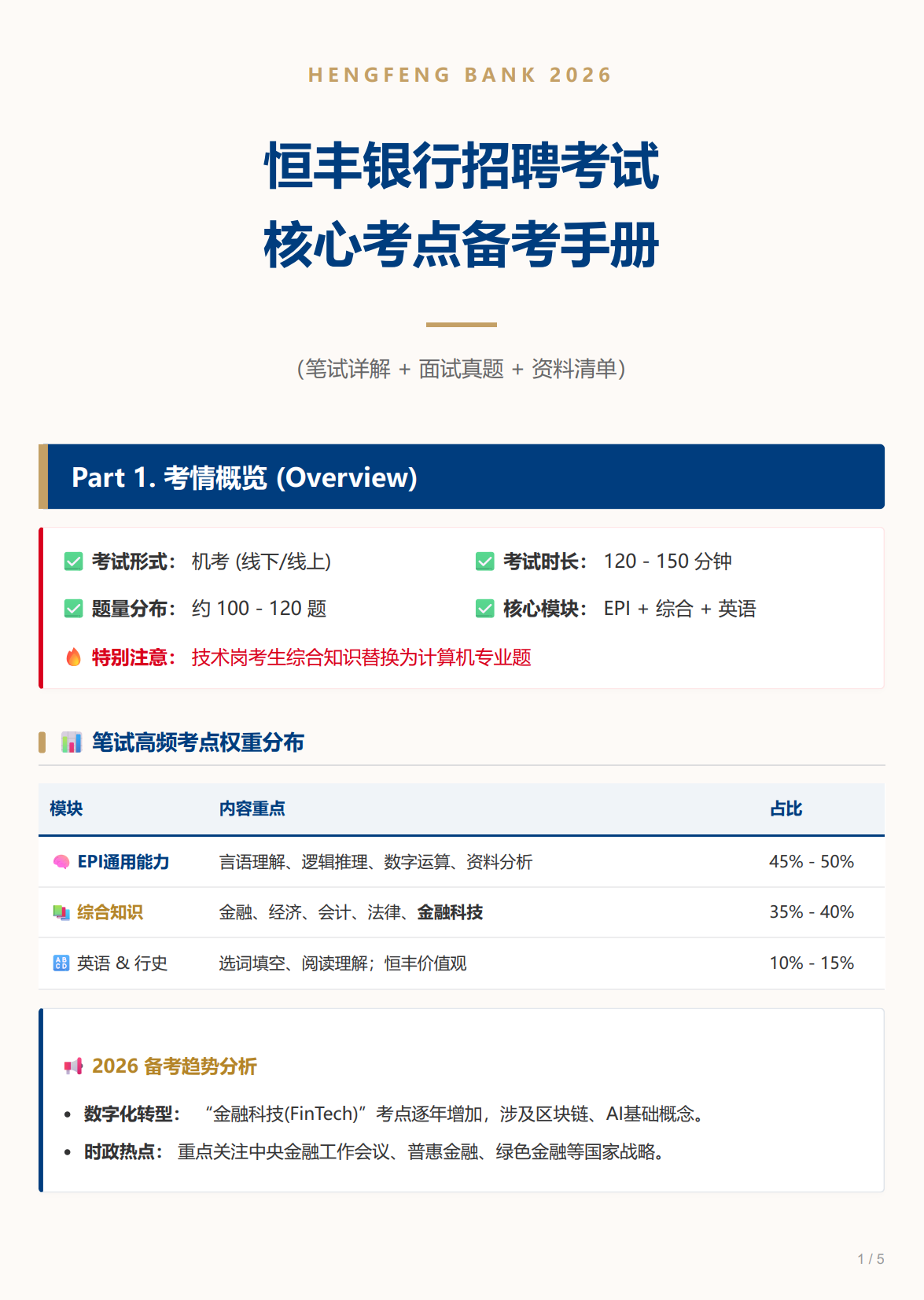Click the green checkmark next to 考试时长

pos(484,562)
